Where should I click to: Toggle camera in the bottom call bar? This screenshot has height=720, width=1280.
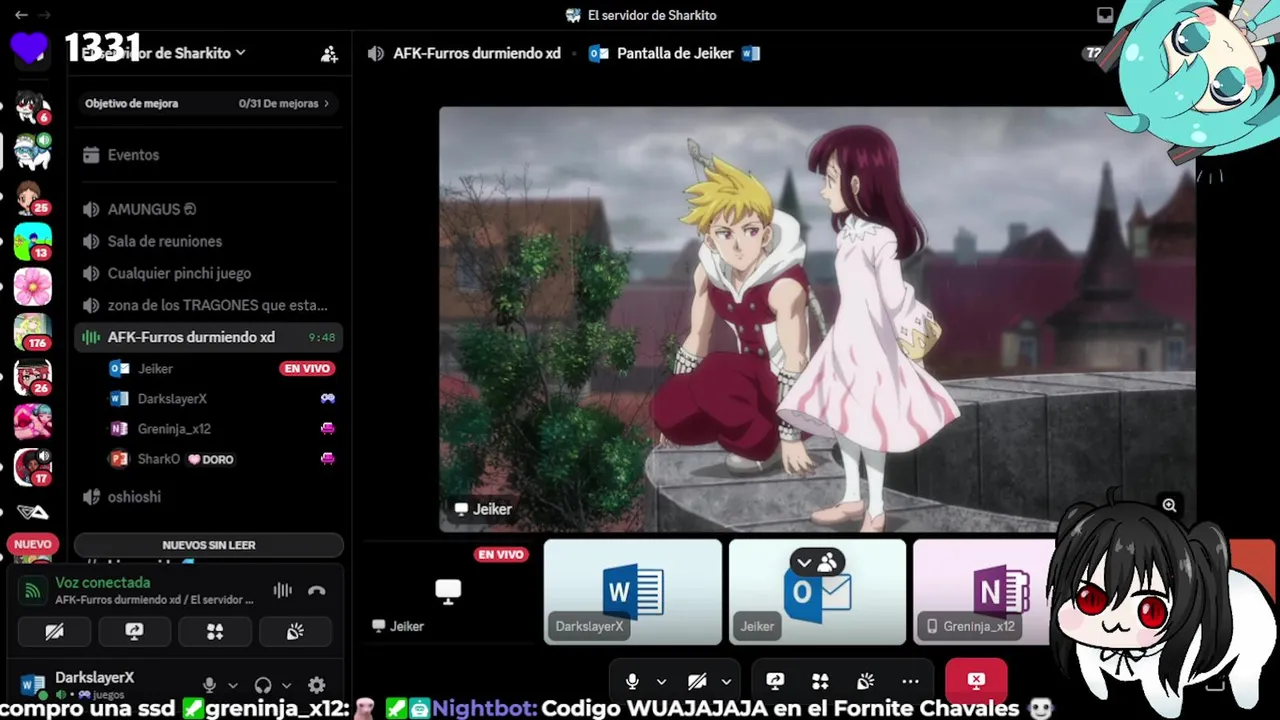click(x=697, y=681)
